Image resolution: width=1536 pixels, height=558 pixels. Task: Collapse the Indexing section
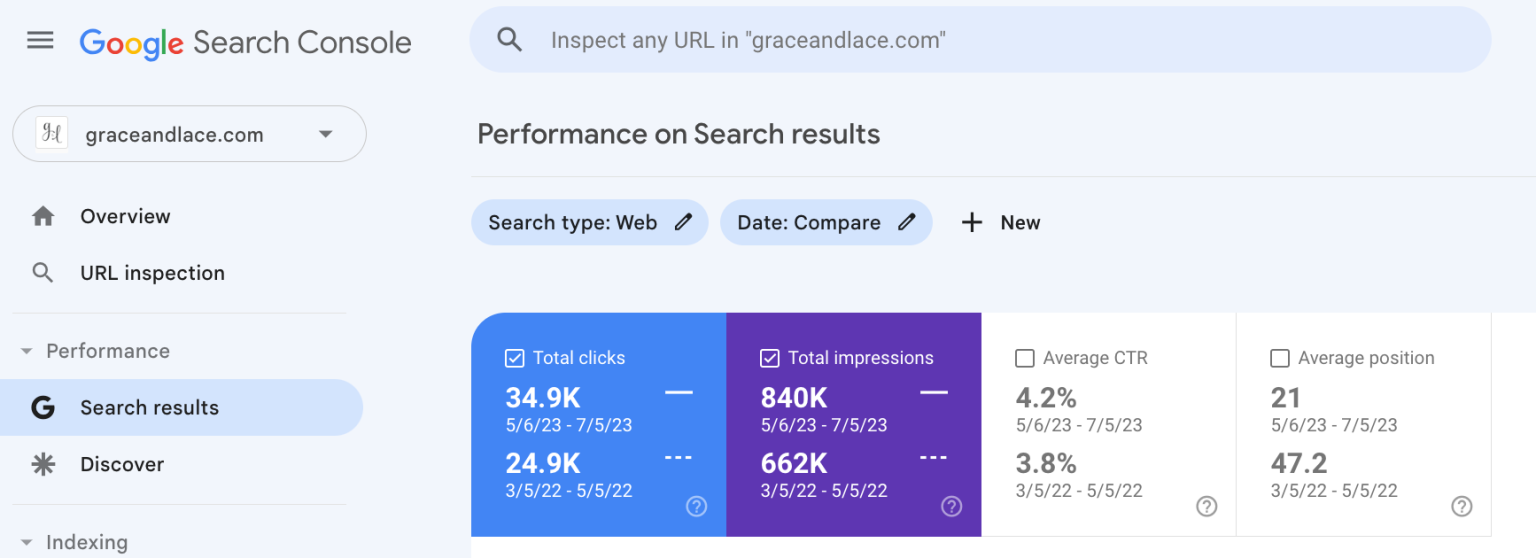click(27, 542)
